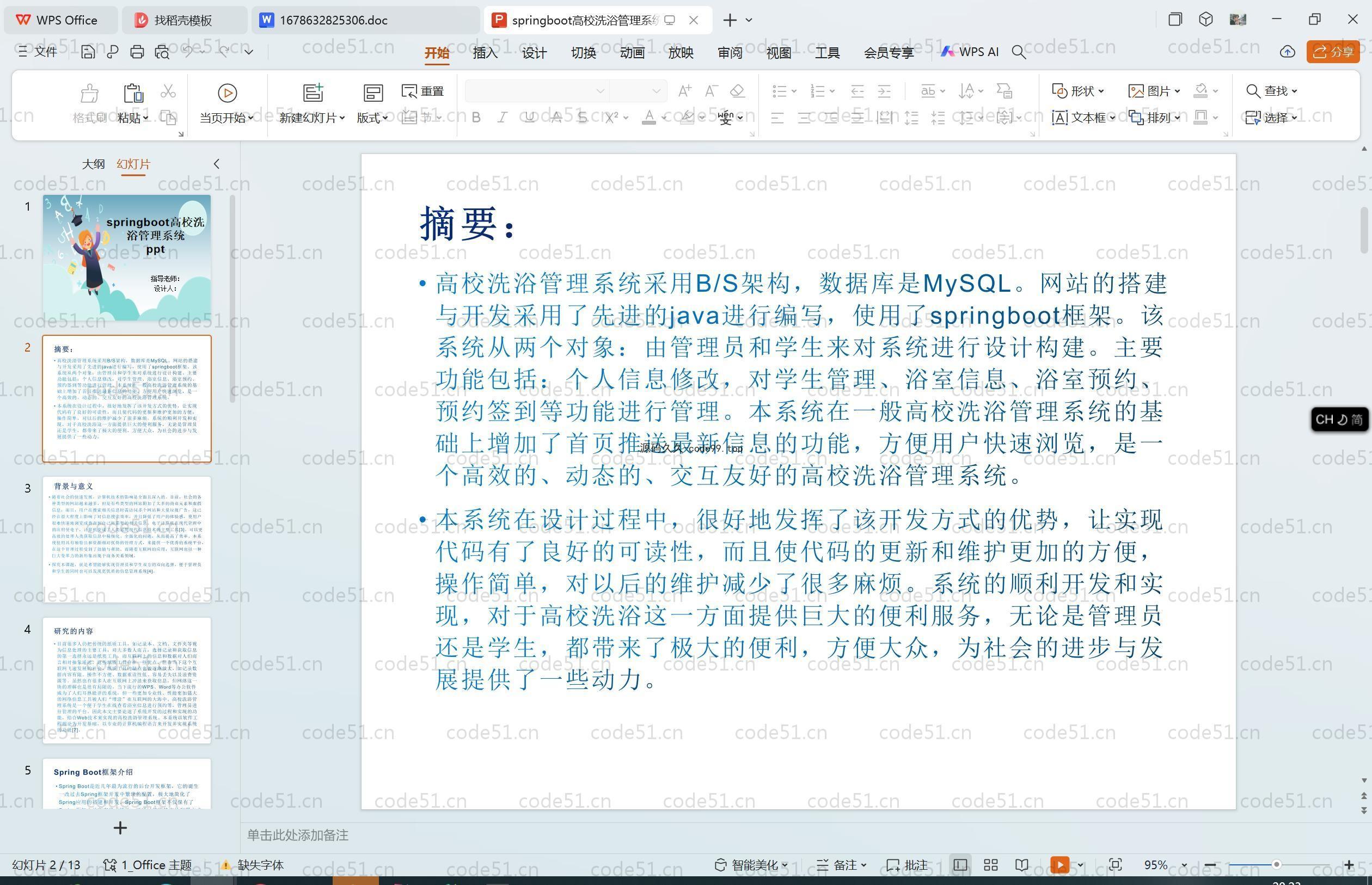Image resolution: width=1372 pixels, height=885 pixels.
Task: Toggle left text alignment
Action: click(777, 118)
